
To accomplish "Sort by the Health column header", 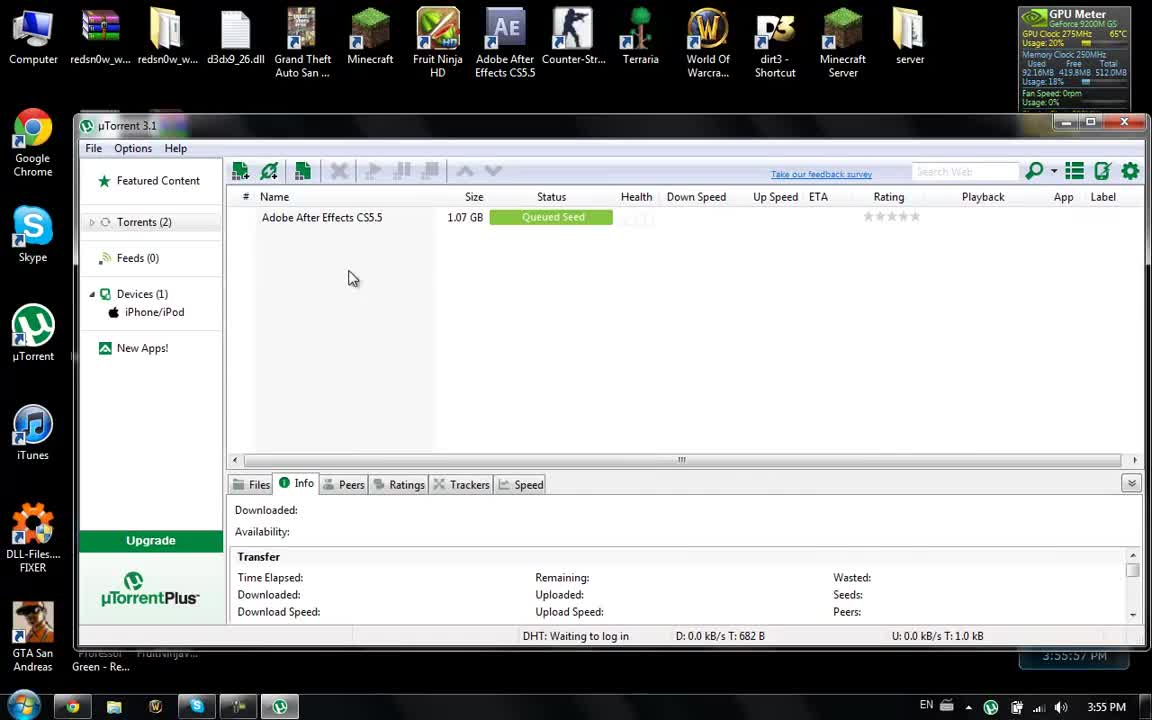I will tap(636, 197).
